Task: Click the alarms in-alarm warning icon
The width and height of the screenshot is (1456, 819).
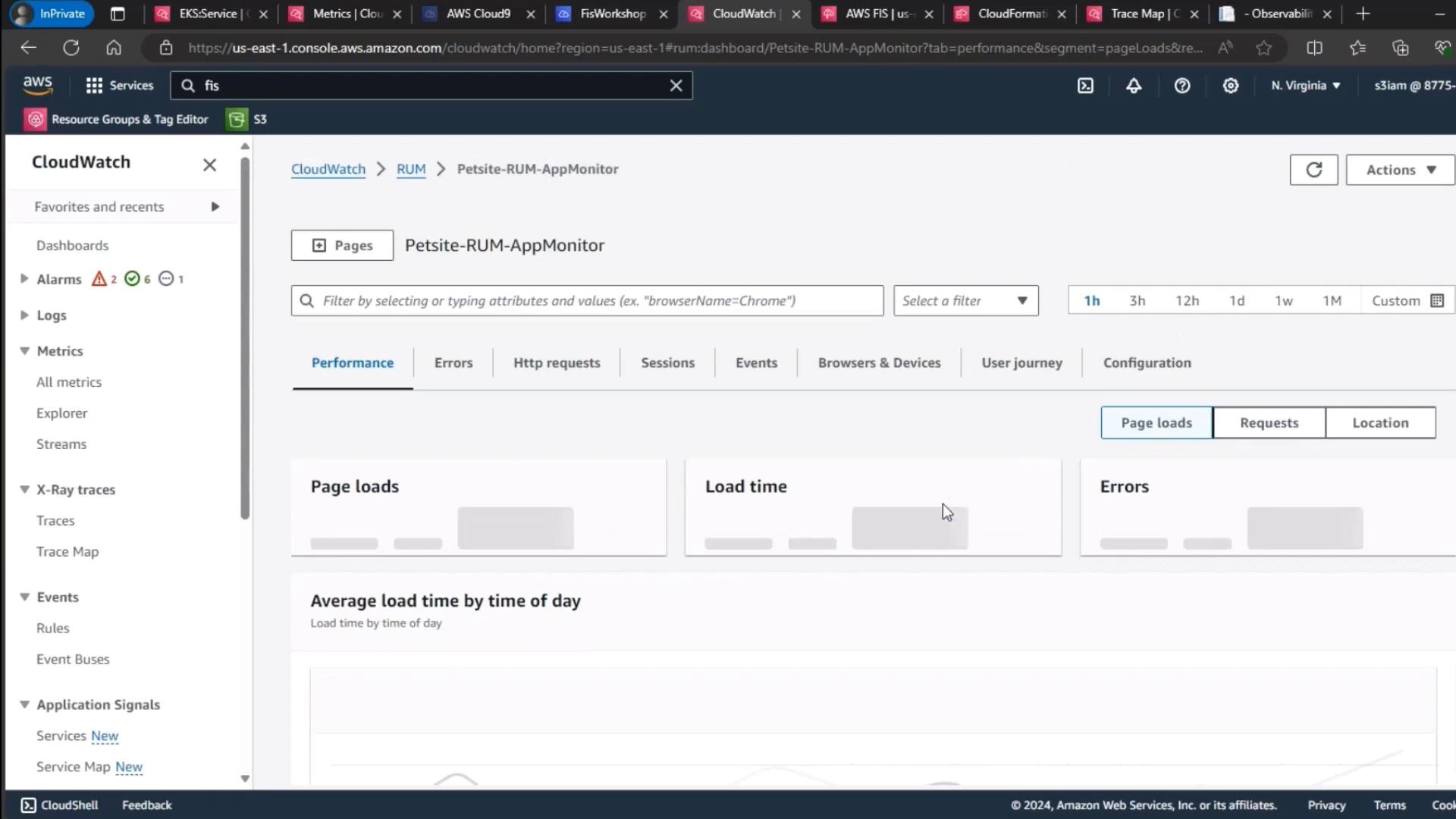Action: click(99, 279)
